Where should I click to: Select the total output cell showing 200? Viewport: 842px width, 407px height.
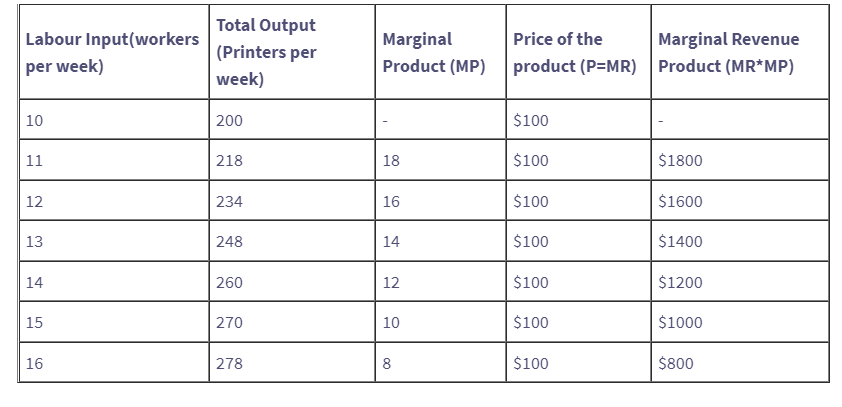point(230,121)
